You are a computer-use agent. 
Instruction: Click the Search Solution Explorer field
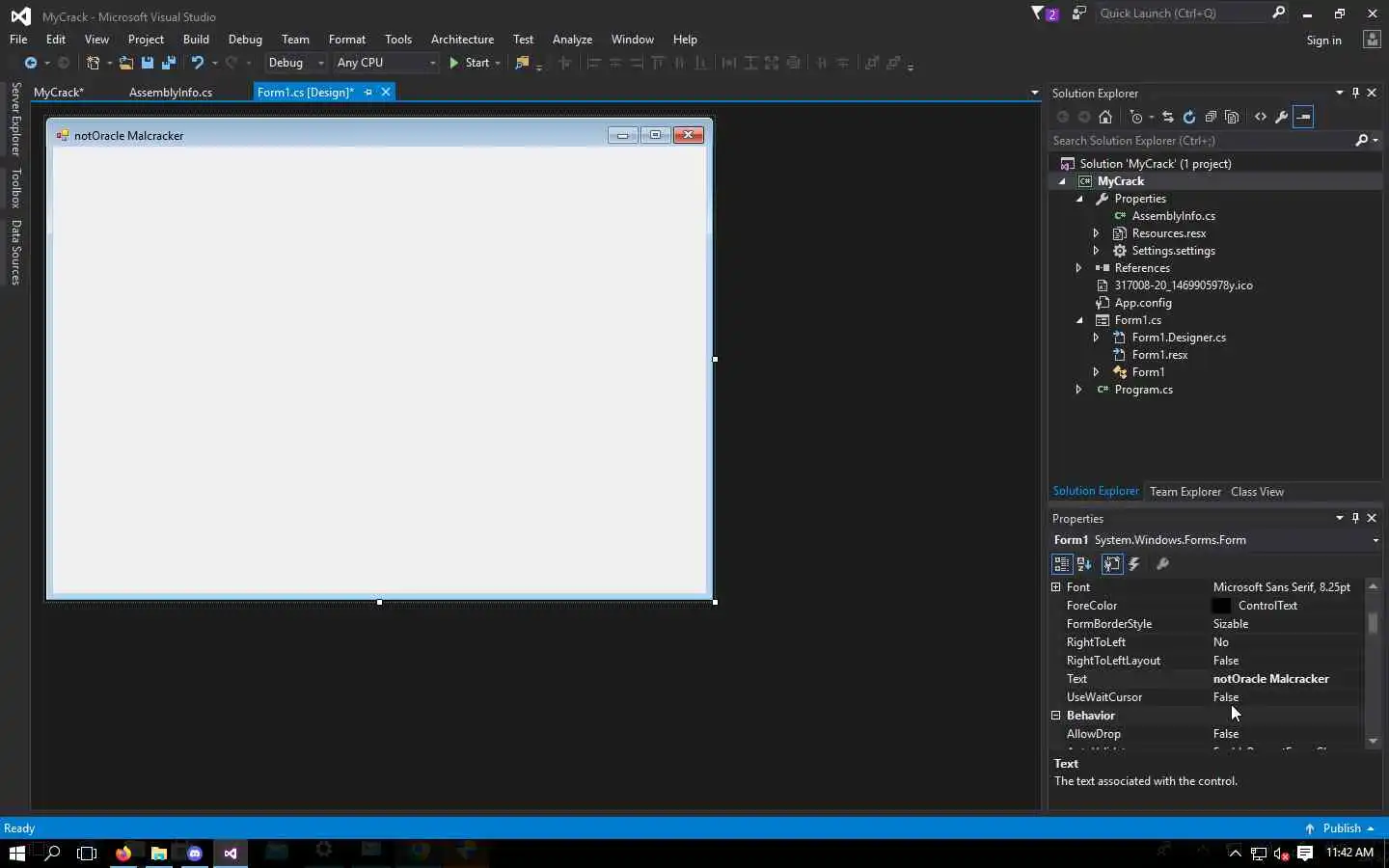[1201, 141]
